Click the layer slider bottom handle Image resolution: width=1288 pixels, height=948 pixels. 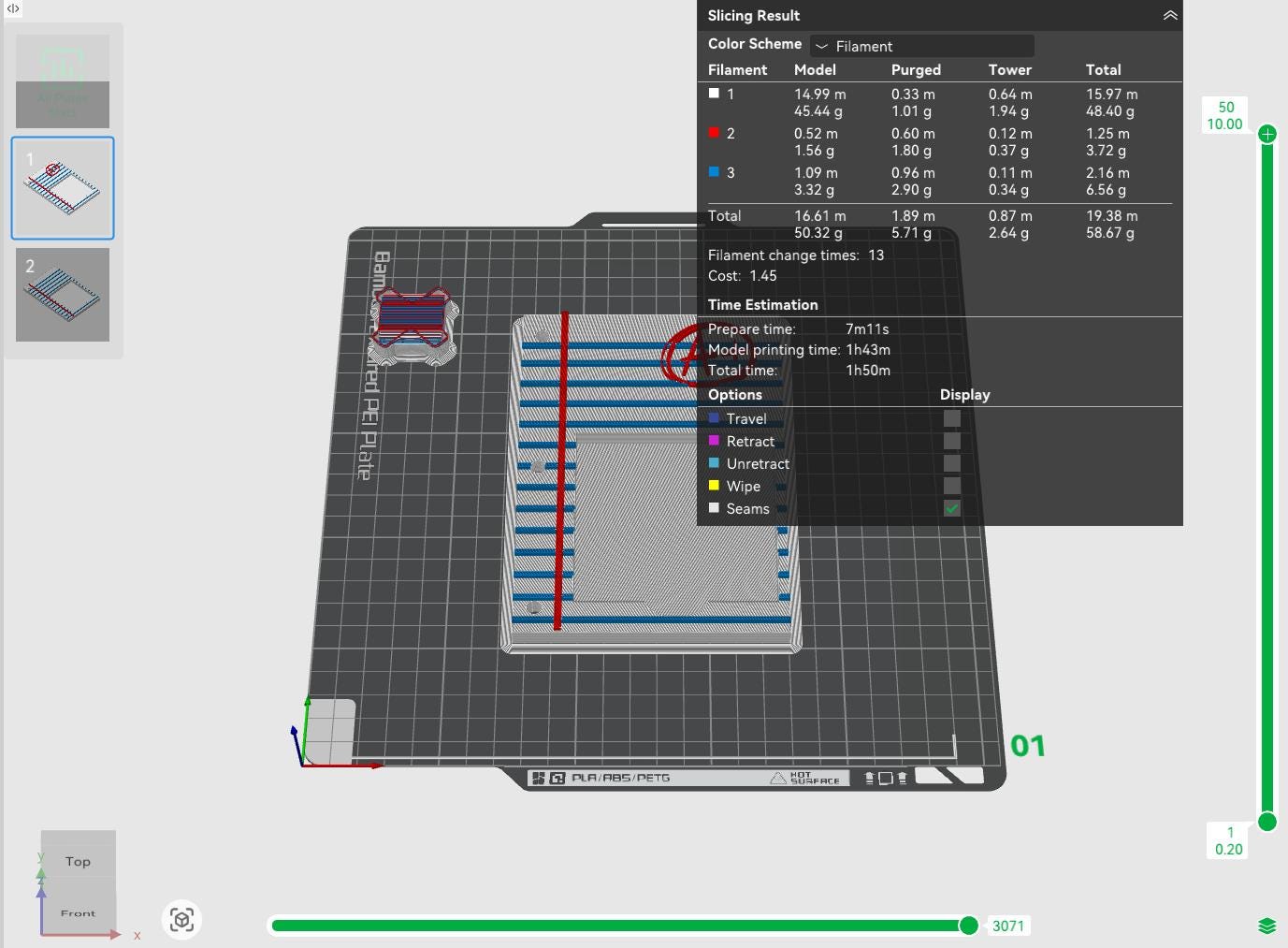[x=1267, y=822]
